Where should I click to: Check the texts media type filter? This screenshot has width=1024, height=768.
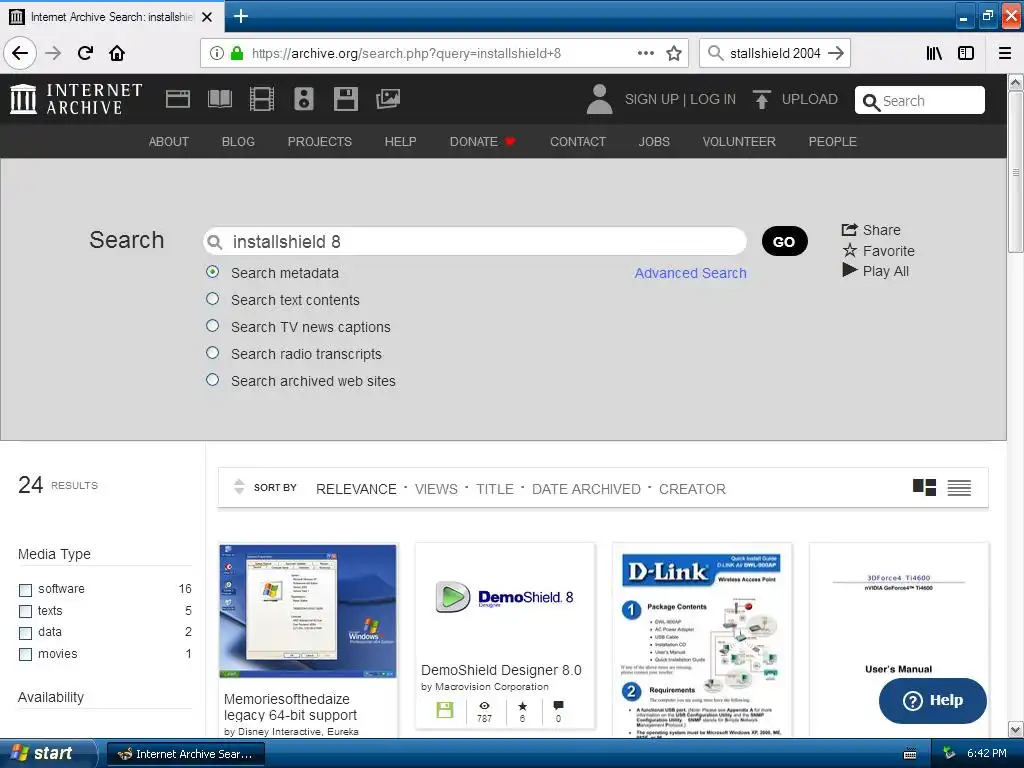pos(25,611)
